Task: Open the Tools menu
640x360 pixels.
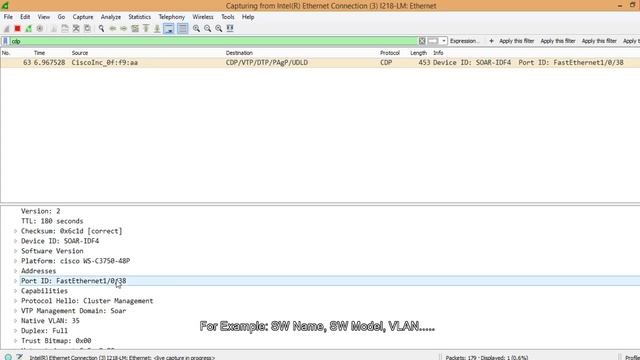Action: 228,17
